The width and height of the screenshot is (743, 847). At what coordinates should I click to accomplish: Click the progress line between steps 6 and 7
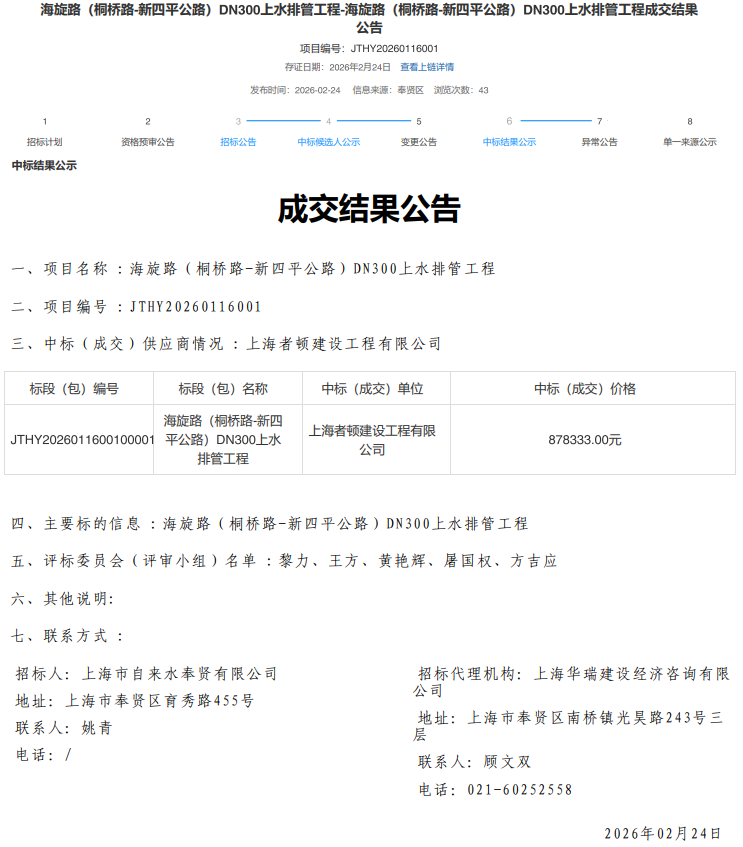tap(554, 121)
